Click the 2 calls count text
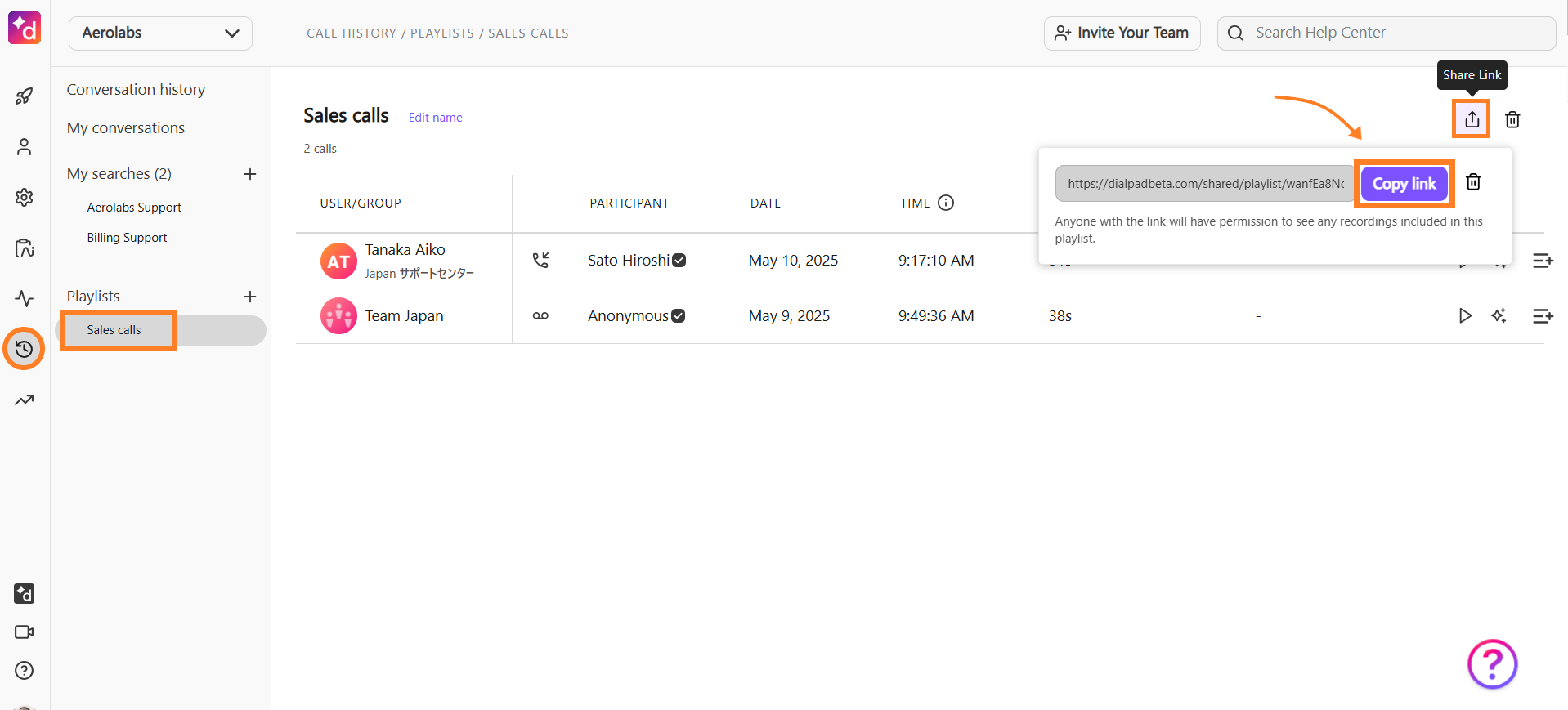The image size is (1568, 710). pos(320,149)
